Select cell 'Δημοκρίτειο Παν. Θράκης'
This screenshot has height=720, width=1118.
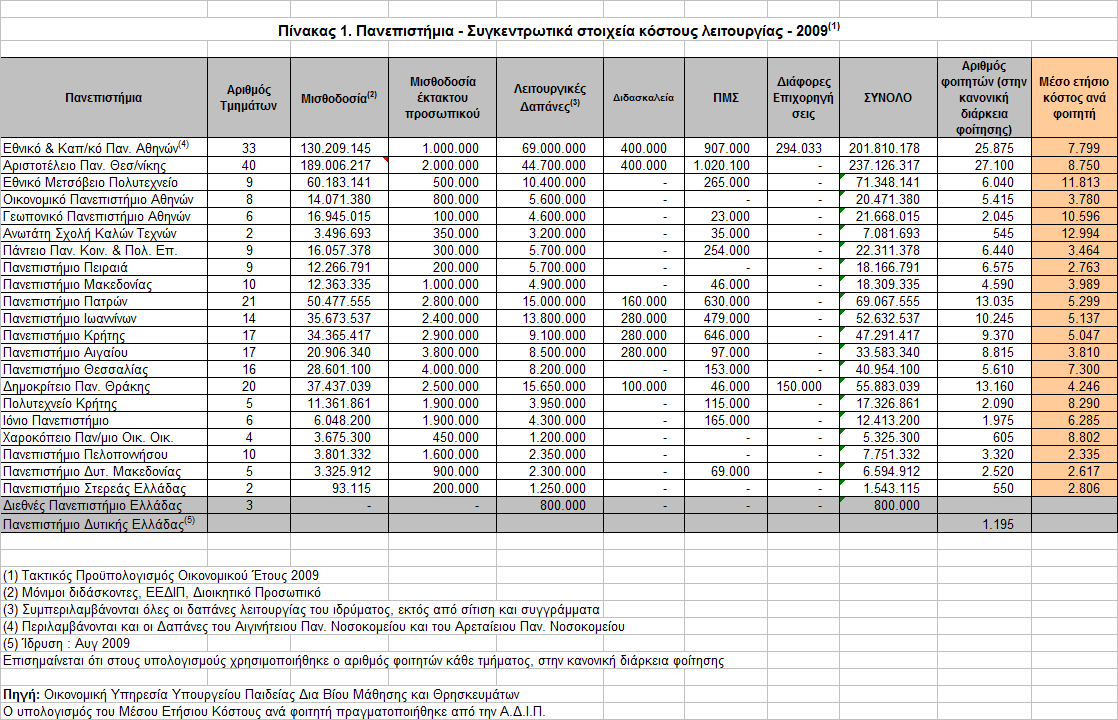tap(103, 387)
